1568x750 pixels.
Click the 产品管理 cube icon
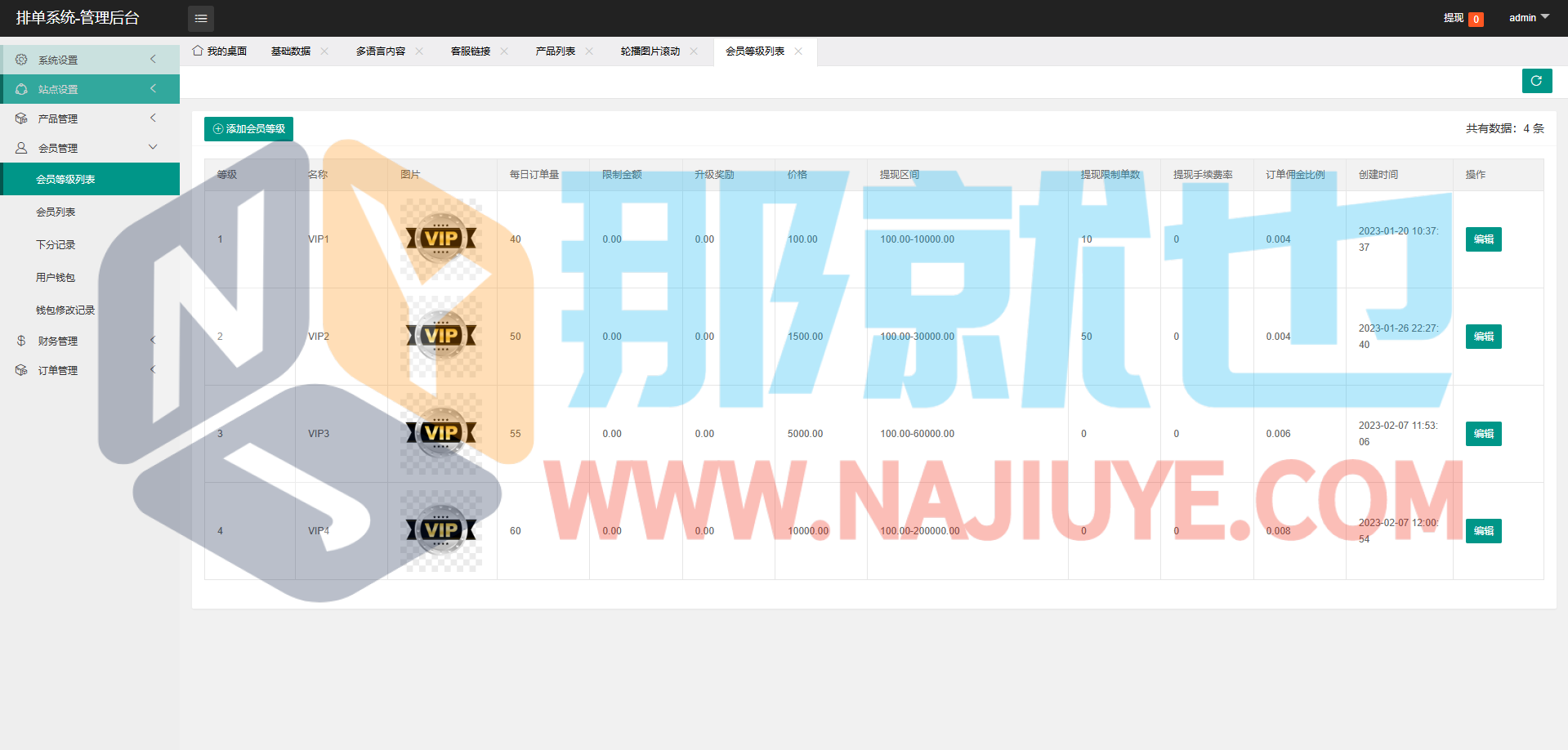(21, 118)
